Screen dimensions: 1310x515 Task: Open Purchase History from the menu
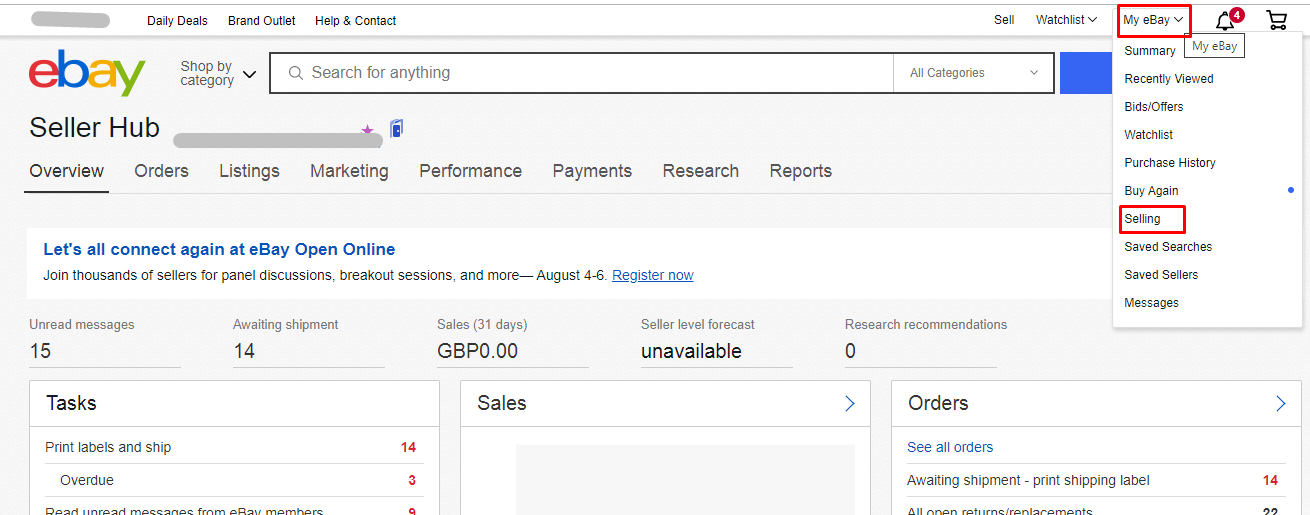1170,163
